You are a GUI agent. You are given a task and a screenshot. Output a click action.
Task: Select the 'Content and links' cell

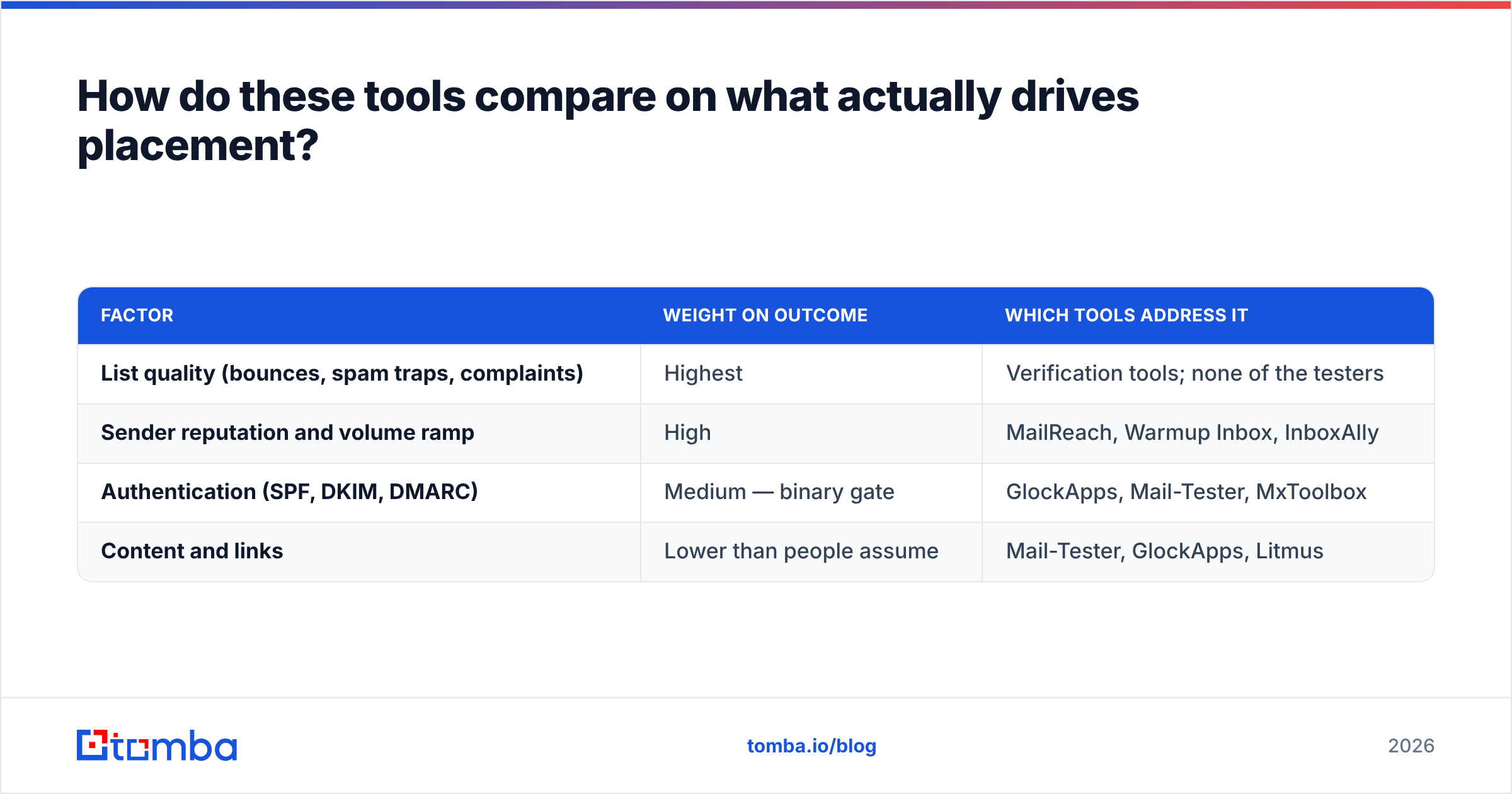pos(359,552)
